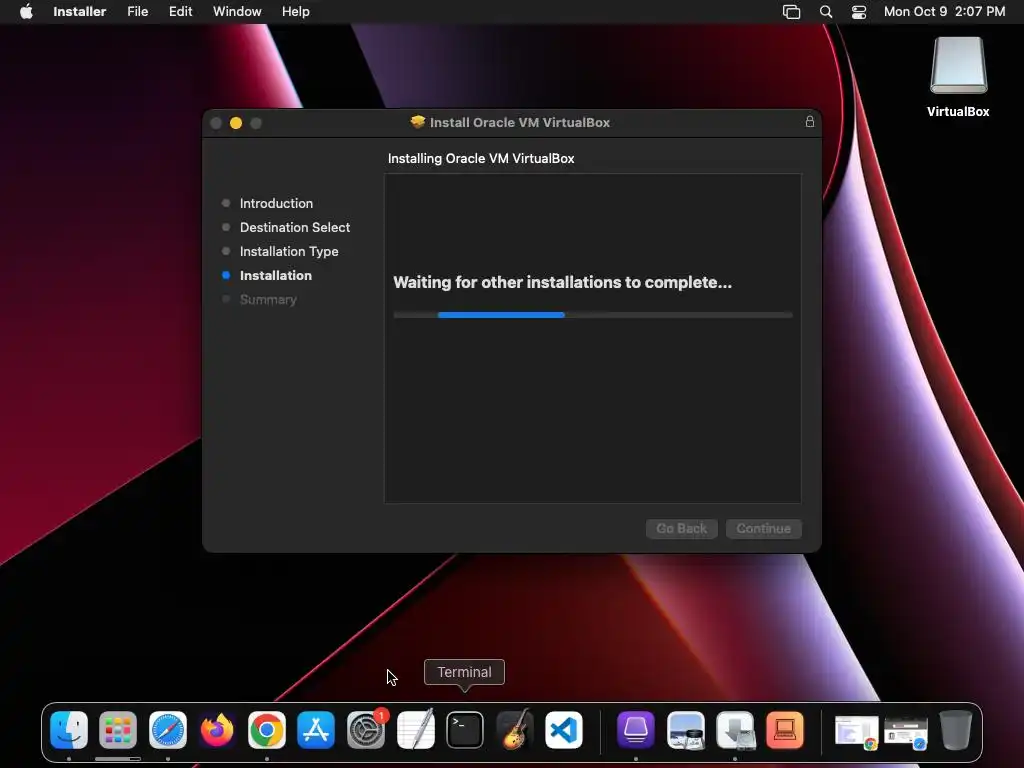Restore the minimized Chrome window from dock
This screenshot has height=768, width=1024.
coord(856,731)
